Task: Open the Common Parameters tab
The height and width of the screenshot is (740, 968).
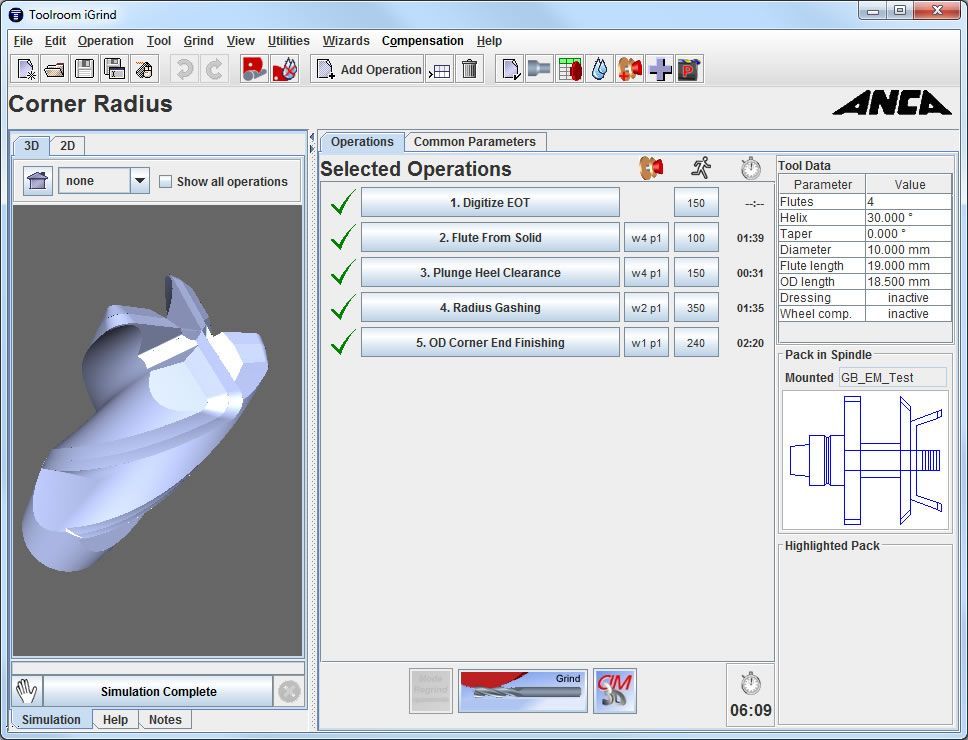Action: click(475, 141)
